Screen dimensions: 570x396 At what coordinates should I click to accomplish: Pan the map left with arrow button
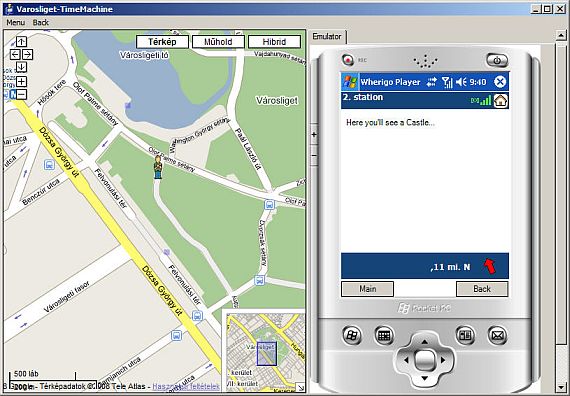tap(15, 55)
